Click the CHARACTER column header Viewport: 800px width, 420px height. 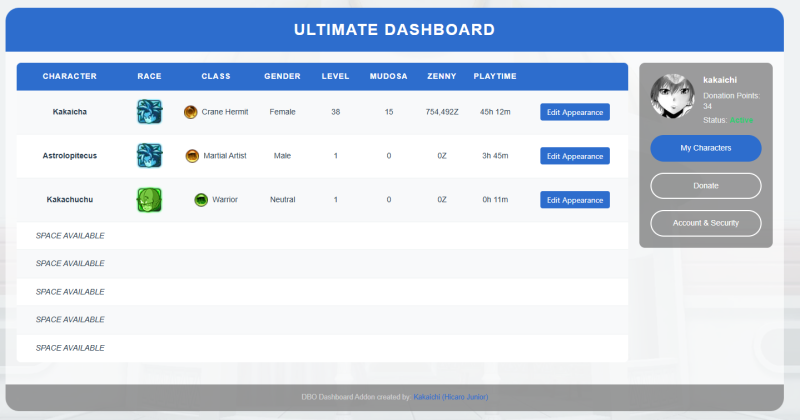69,76
